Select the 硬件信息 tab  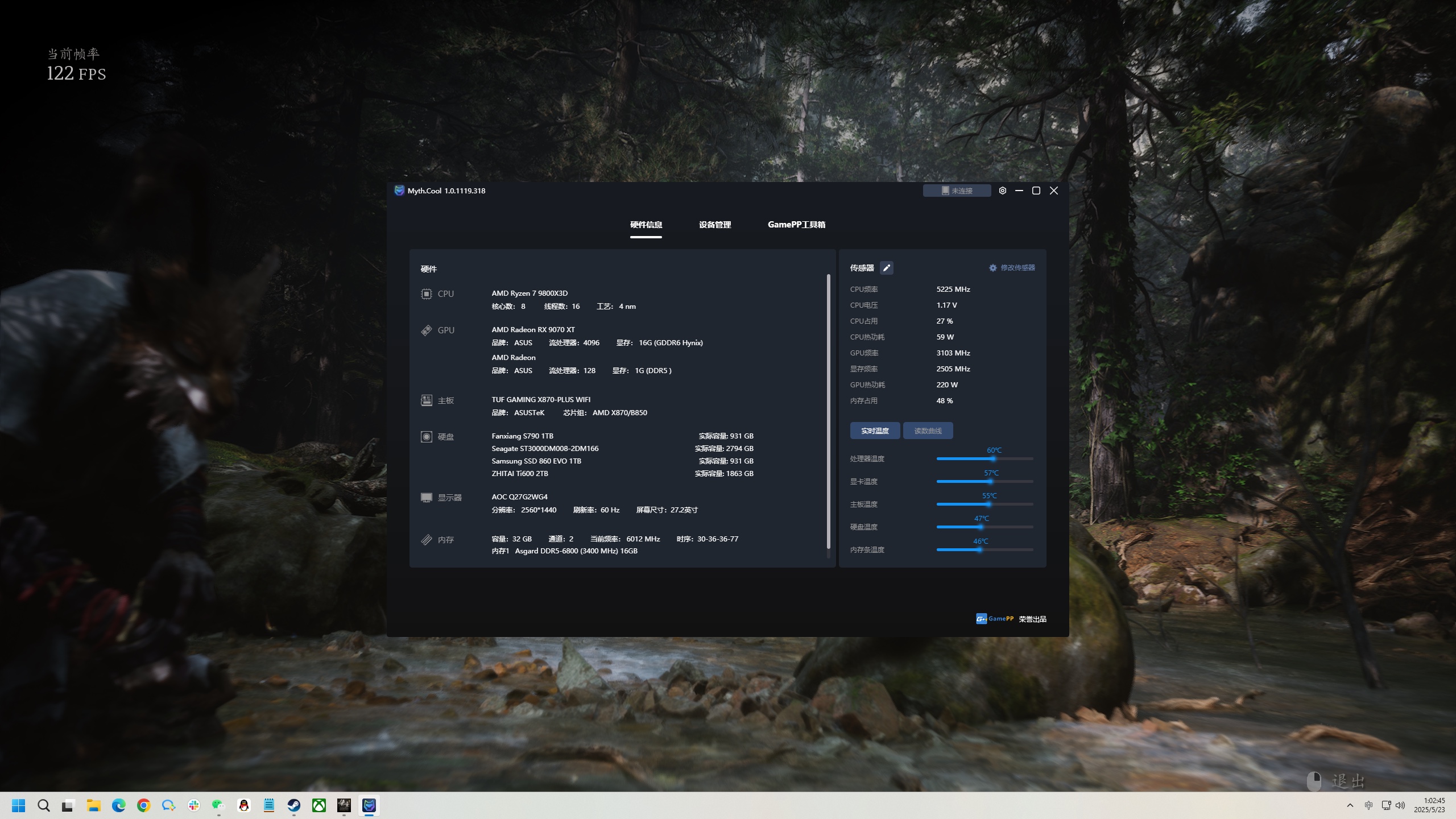tap(646, 225)
